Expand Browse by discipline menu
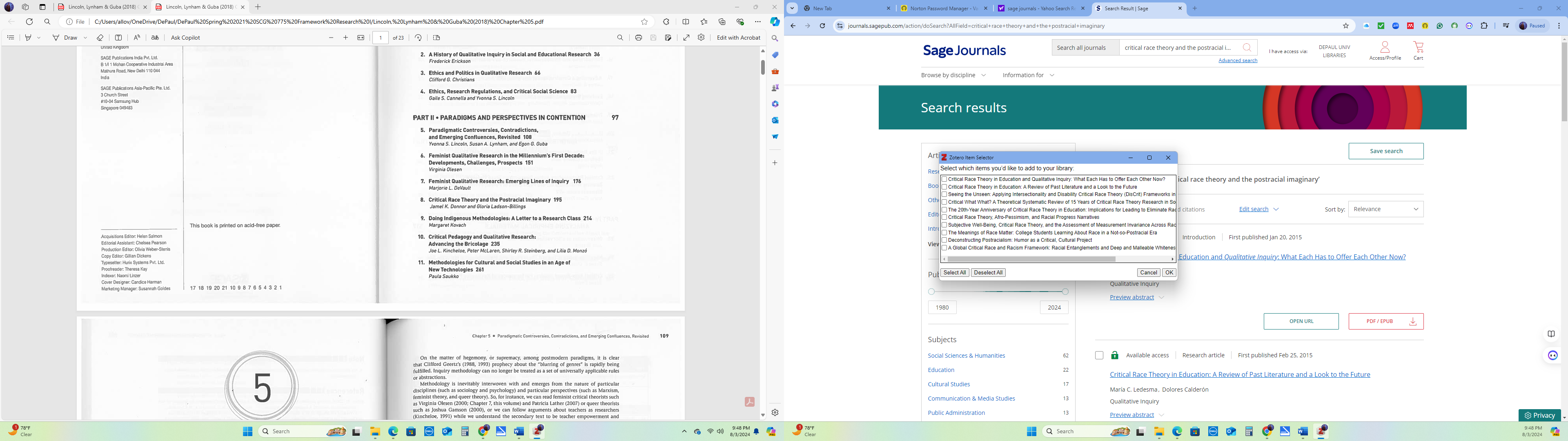Viewport: 1568px width, 441px height. (x=953, y=76)
